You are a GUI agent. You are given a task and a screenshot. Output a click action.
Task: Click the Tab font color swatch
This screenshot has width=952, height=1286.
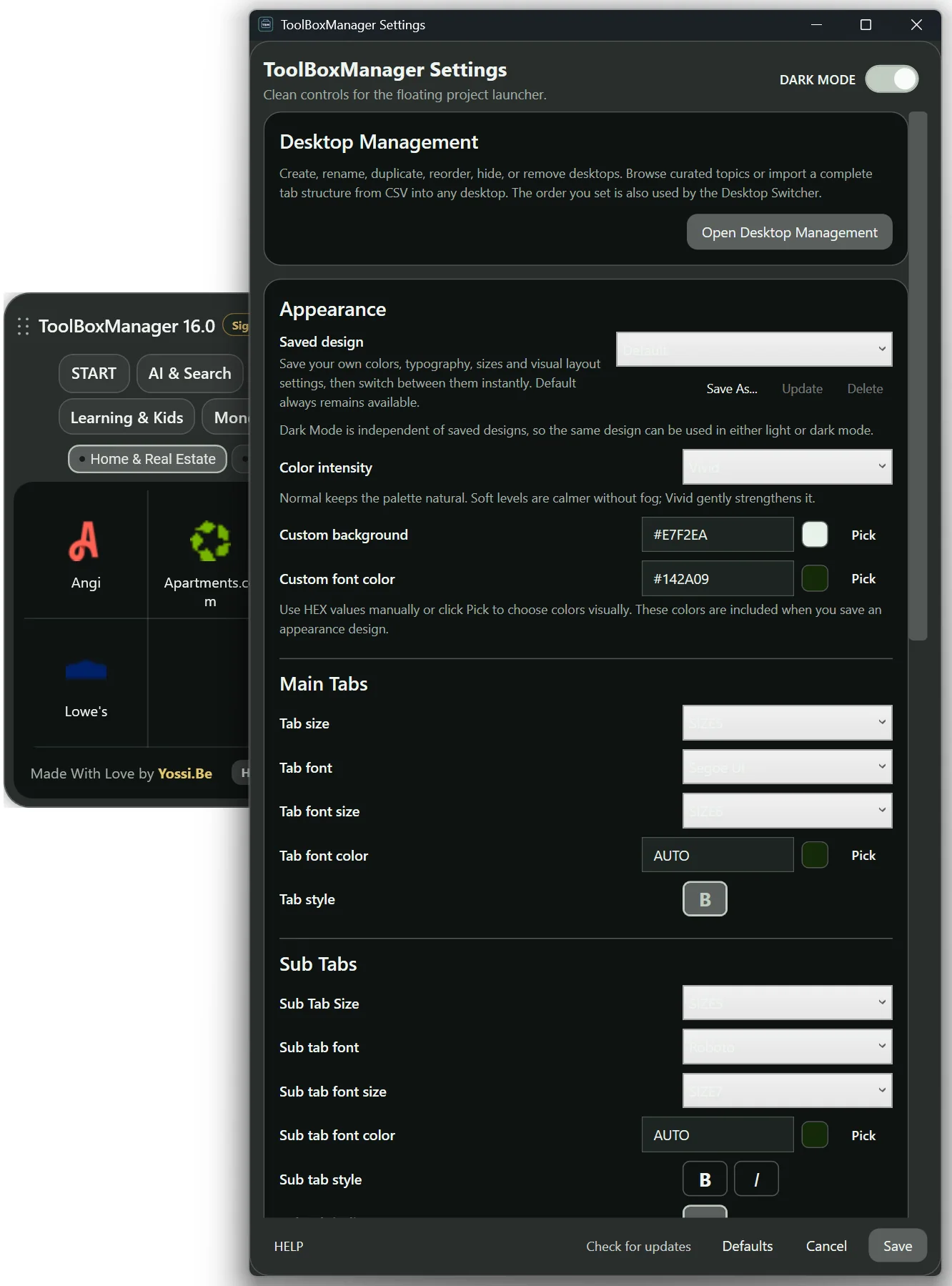815,855
